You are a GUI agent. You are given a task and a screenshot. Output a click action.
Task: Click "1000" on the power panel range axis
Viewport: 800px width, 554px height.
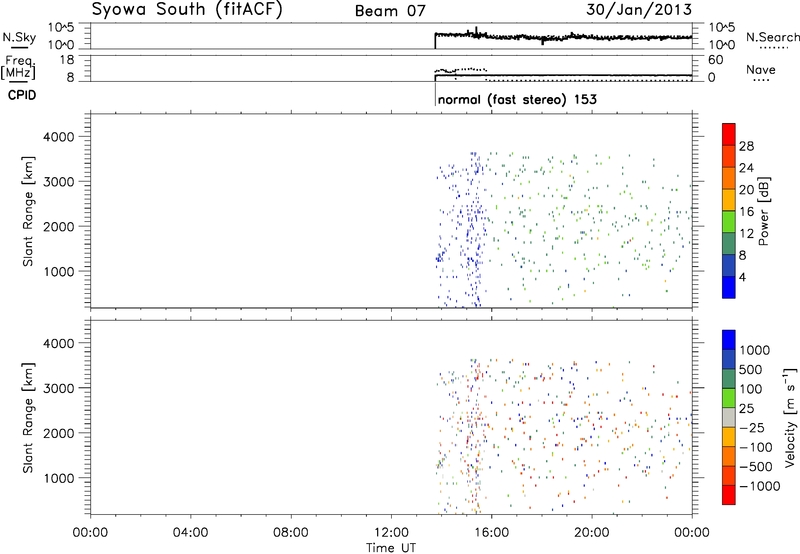click(x=59, y=271)
